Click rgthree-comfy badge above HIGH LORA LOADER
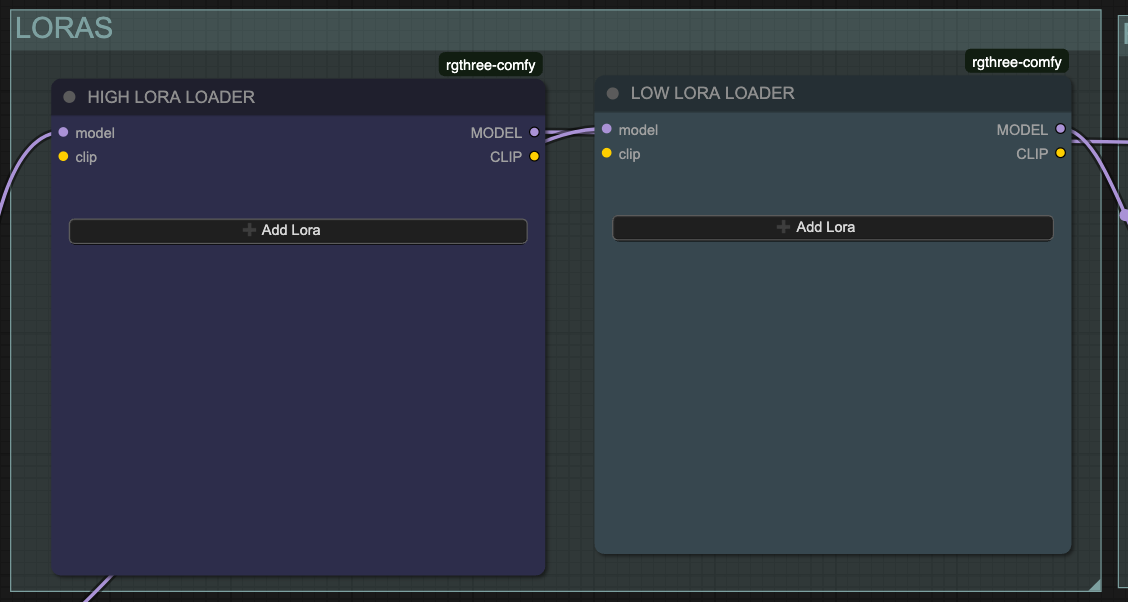This screenshot has width=1128, height=602. point(490,65)
